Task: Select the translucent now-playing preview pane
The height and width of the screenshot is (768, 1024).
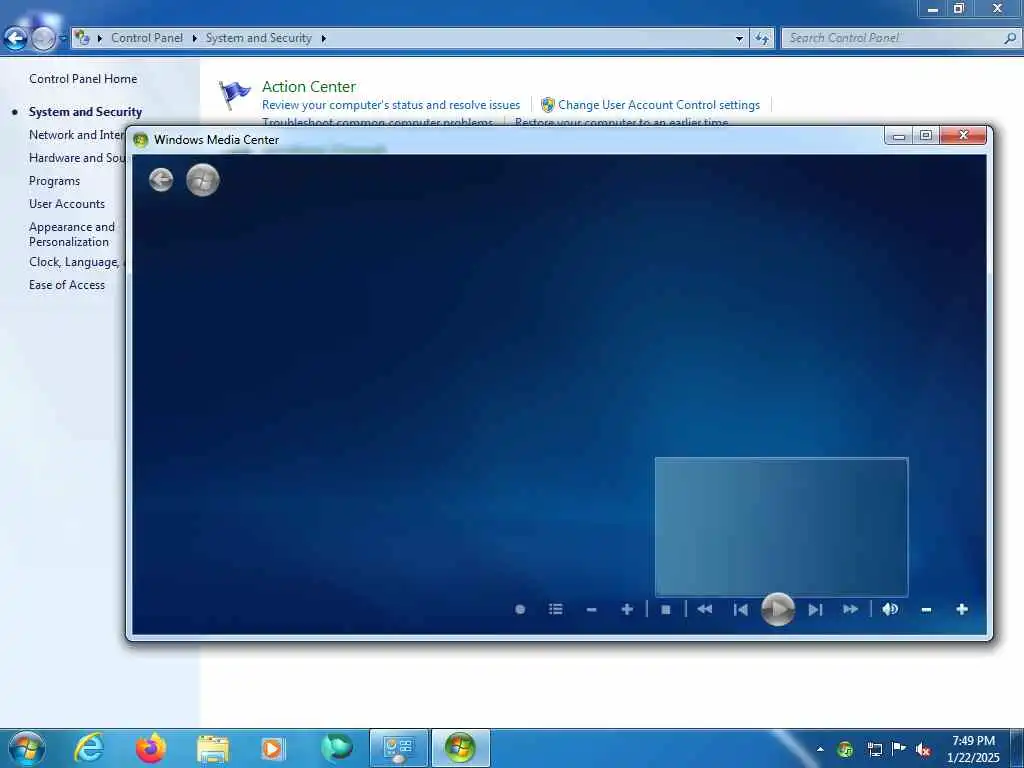Action: pos(781,526)
